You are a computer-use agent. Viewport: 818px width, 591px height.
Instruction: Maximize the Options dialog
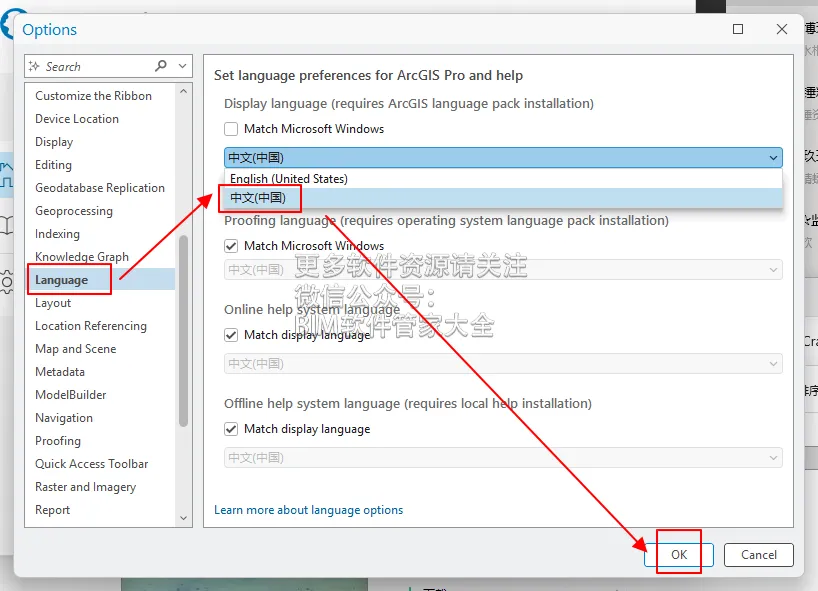pos(738,29)
